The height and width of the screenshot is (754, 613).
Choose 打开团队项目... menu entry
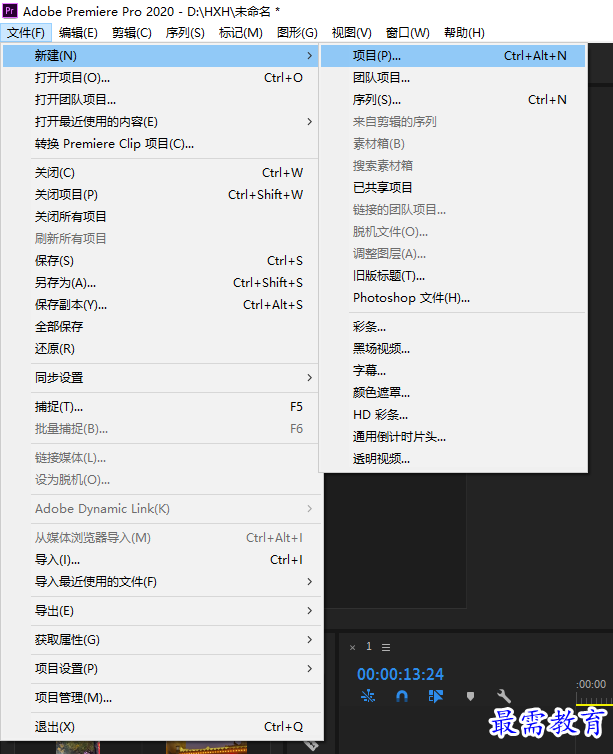point(161,100)
